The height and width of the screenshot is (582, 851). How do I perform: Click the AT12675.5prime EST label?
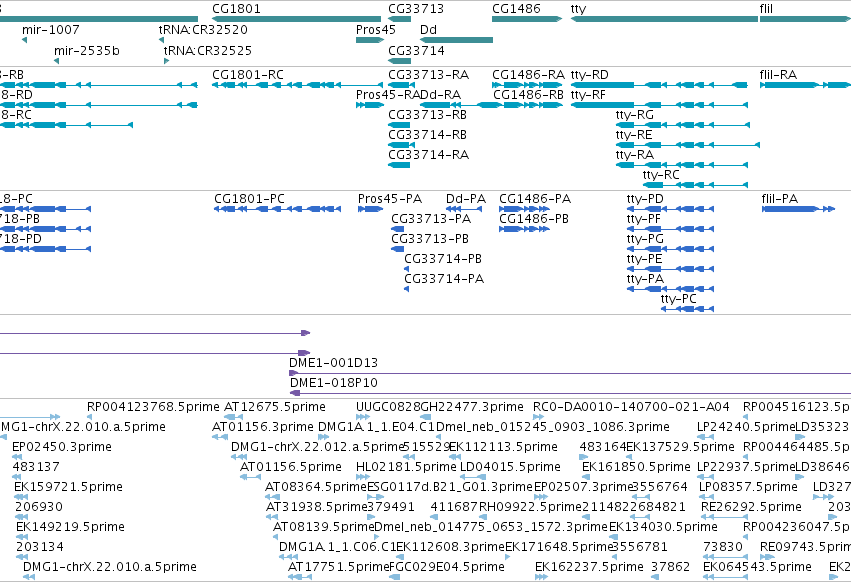click(275, 407)
